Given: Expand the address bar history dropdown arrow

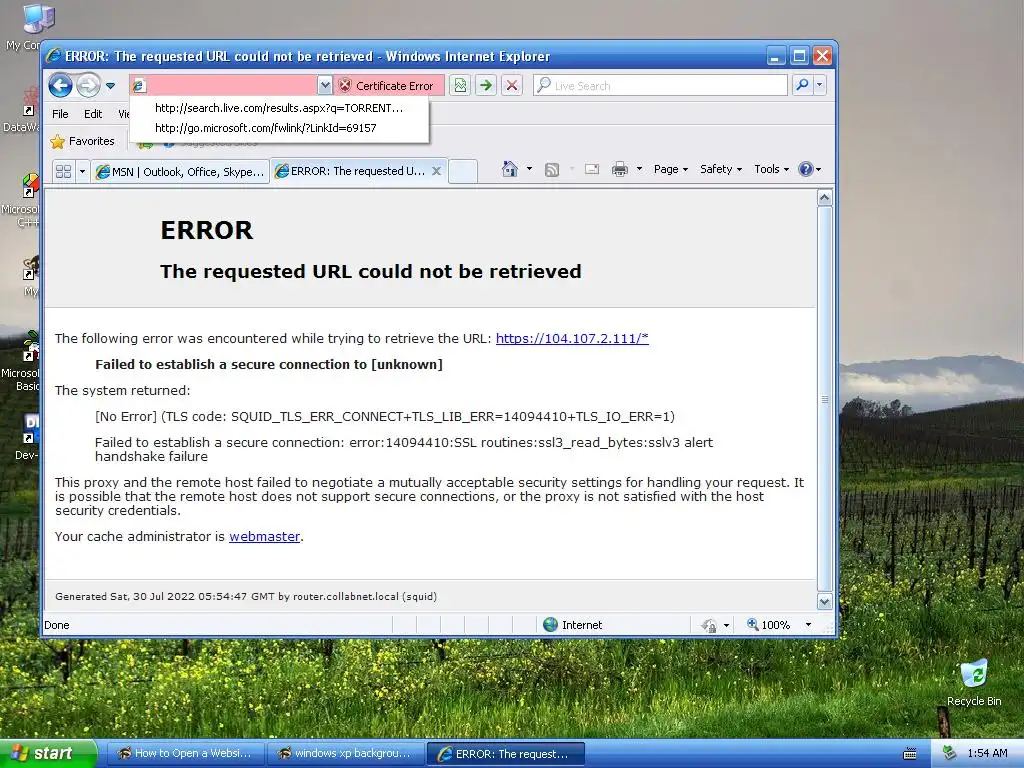Looking at the screenshot, I should (325, 85).
